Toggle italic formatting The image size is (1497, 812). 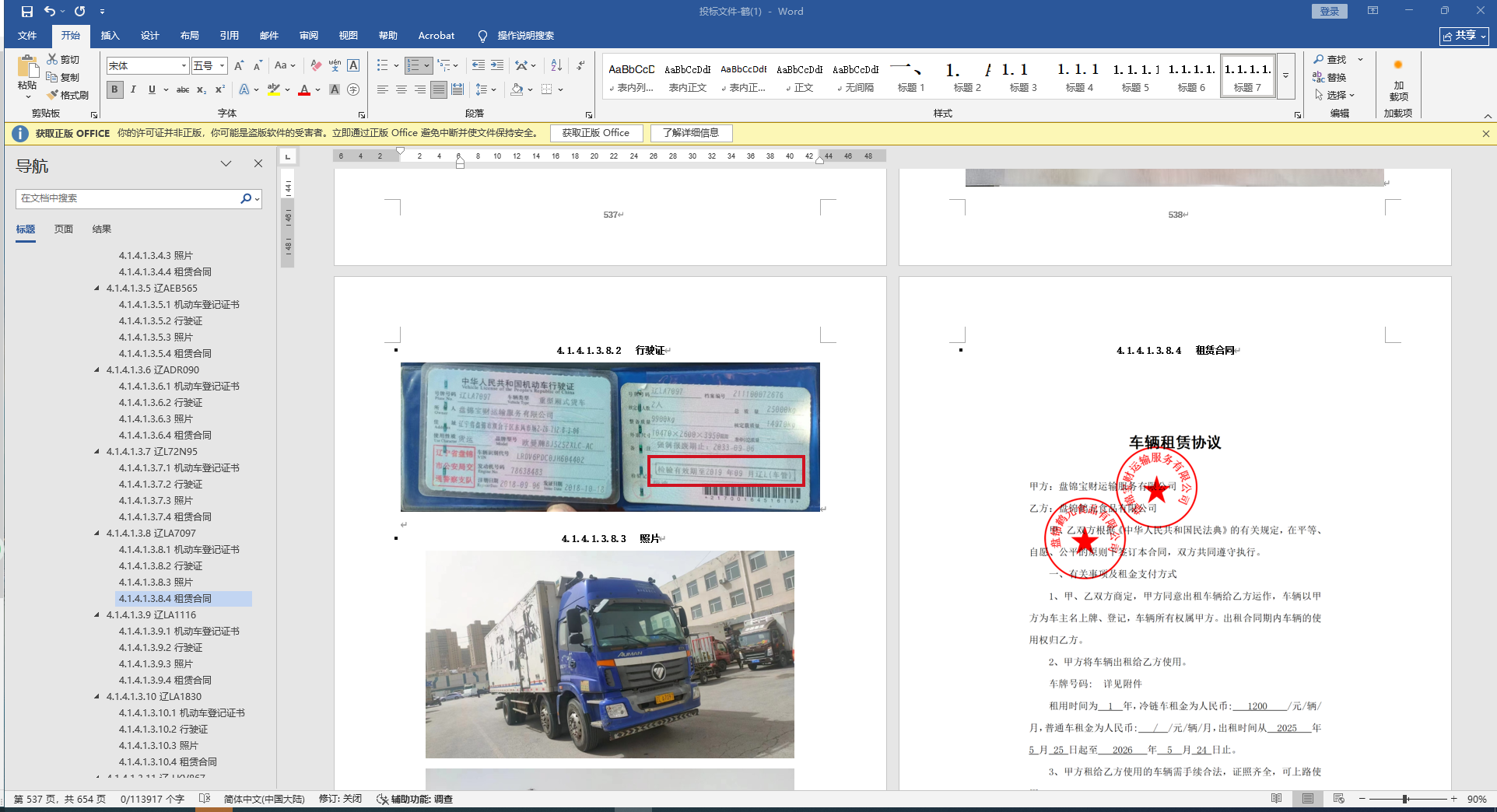click(133, 90)
